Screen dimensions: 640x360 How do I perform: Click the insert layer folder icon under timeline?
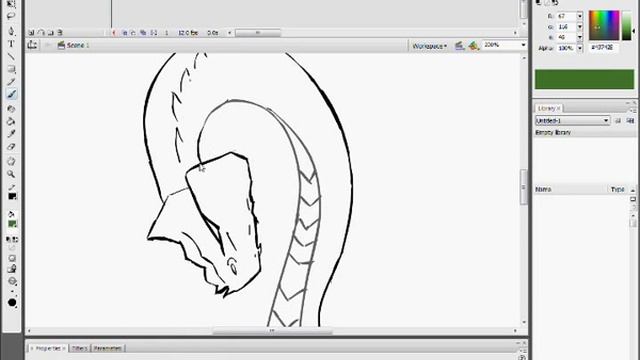coord(51,33)
